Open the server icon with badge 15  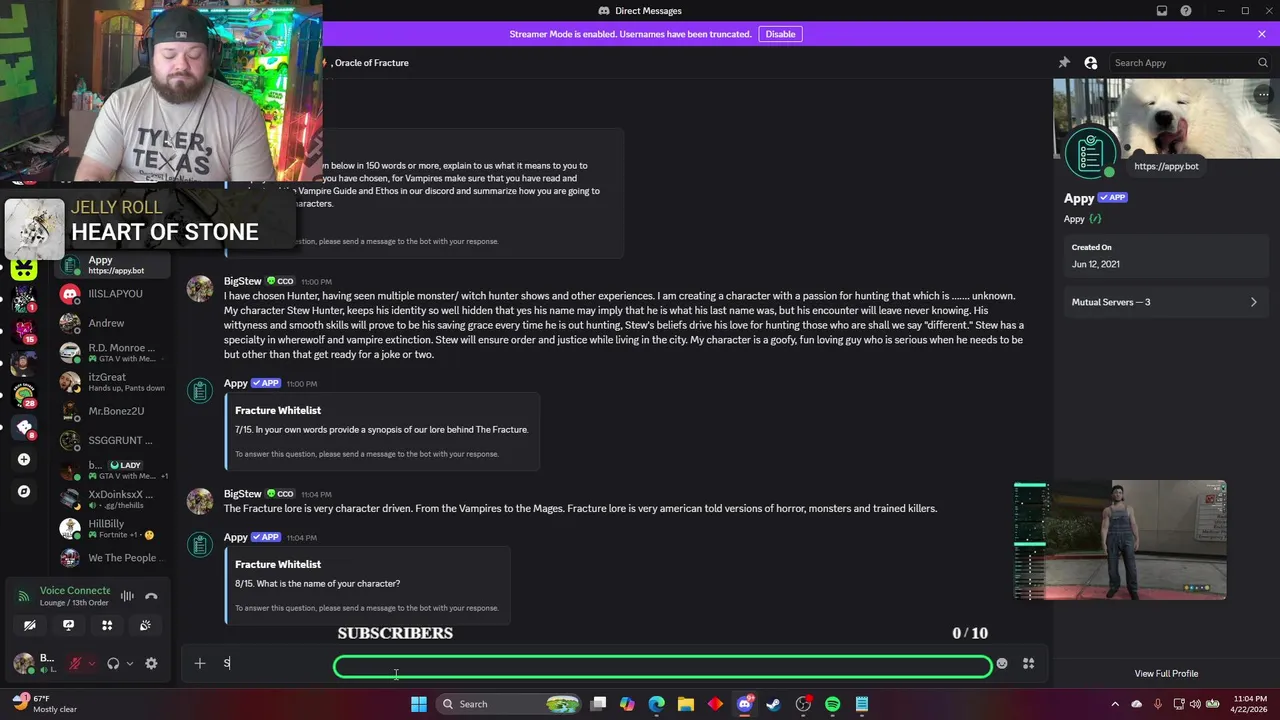pyautogui.click(x=24, y=329)
